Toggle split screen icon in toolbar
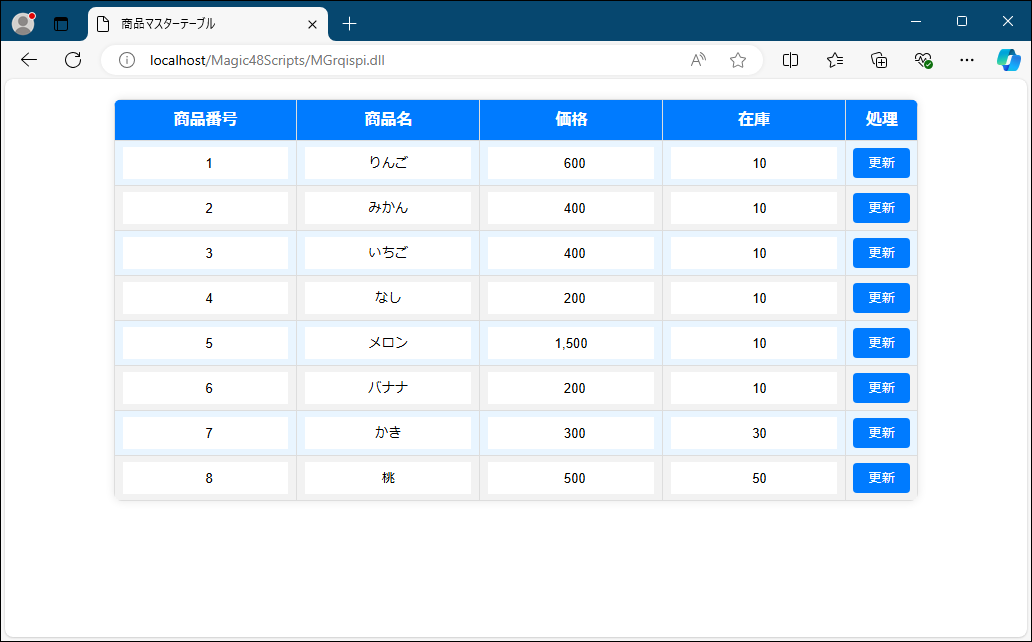This screenshot has height=642, width=1032. coord(790,60)
